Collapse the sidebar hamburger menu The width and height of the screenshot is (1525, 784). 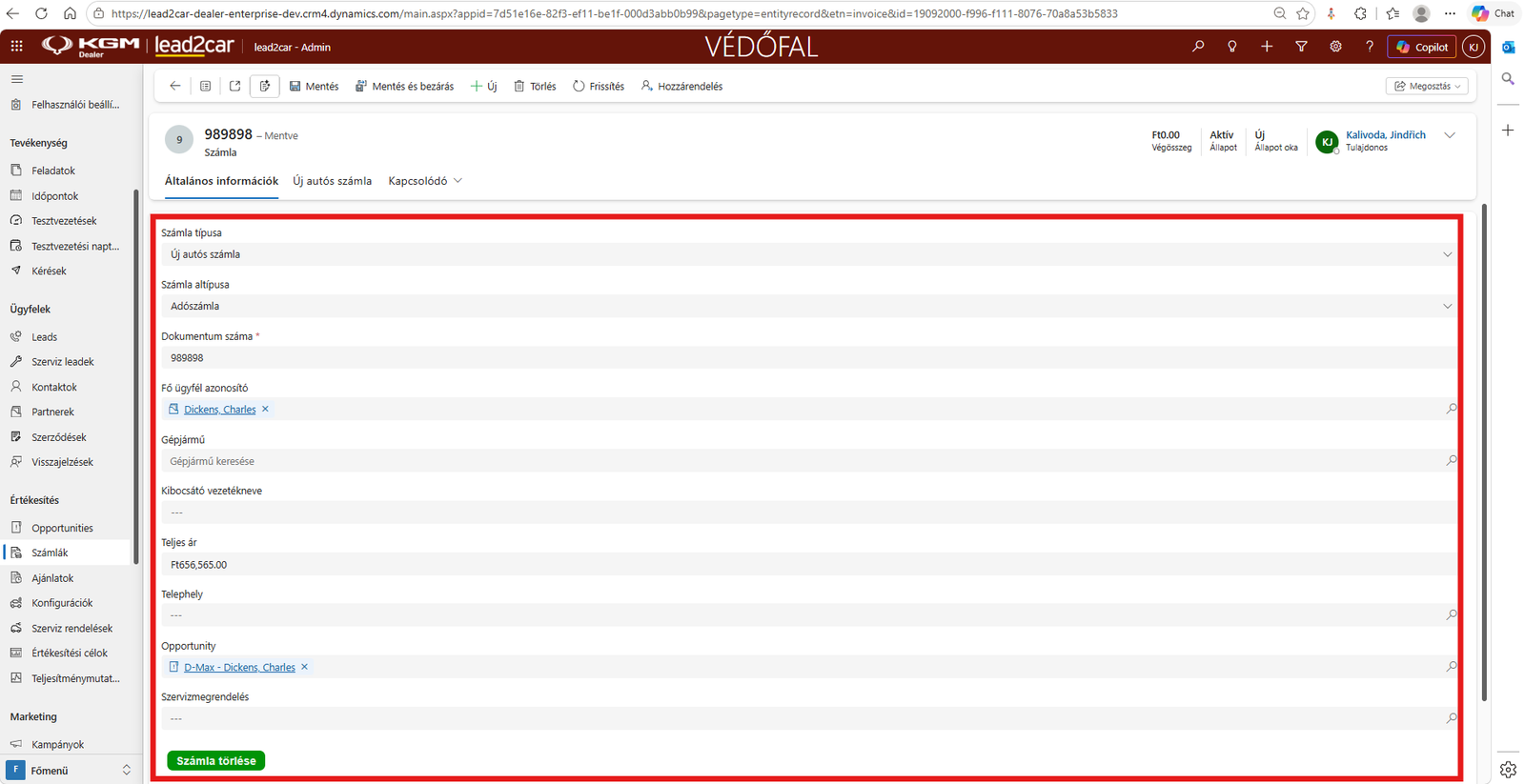click(17, 79)
